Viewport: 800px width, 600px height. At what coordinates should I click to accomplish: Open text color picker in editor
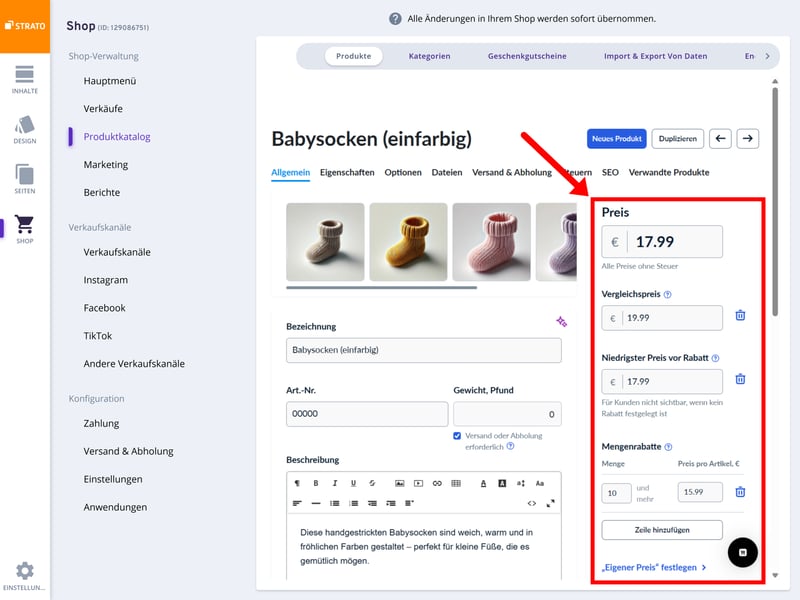click(x=483, y=483)
